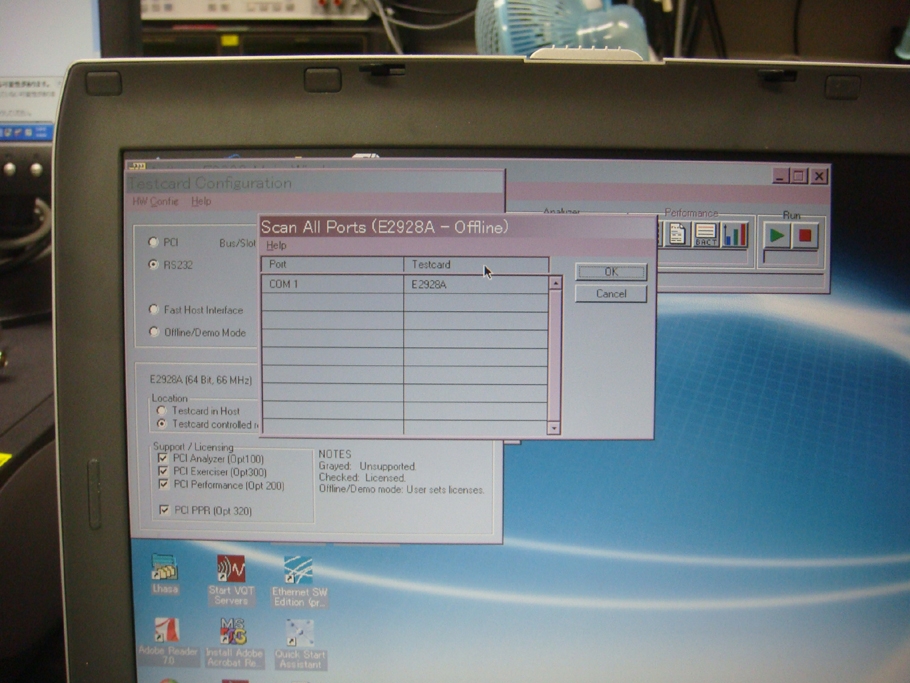
Task: Select Offline/Demo Mode radio button
Action: (154, 332)
